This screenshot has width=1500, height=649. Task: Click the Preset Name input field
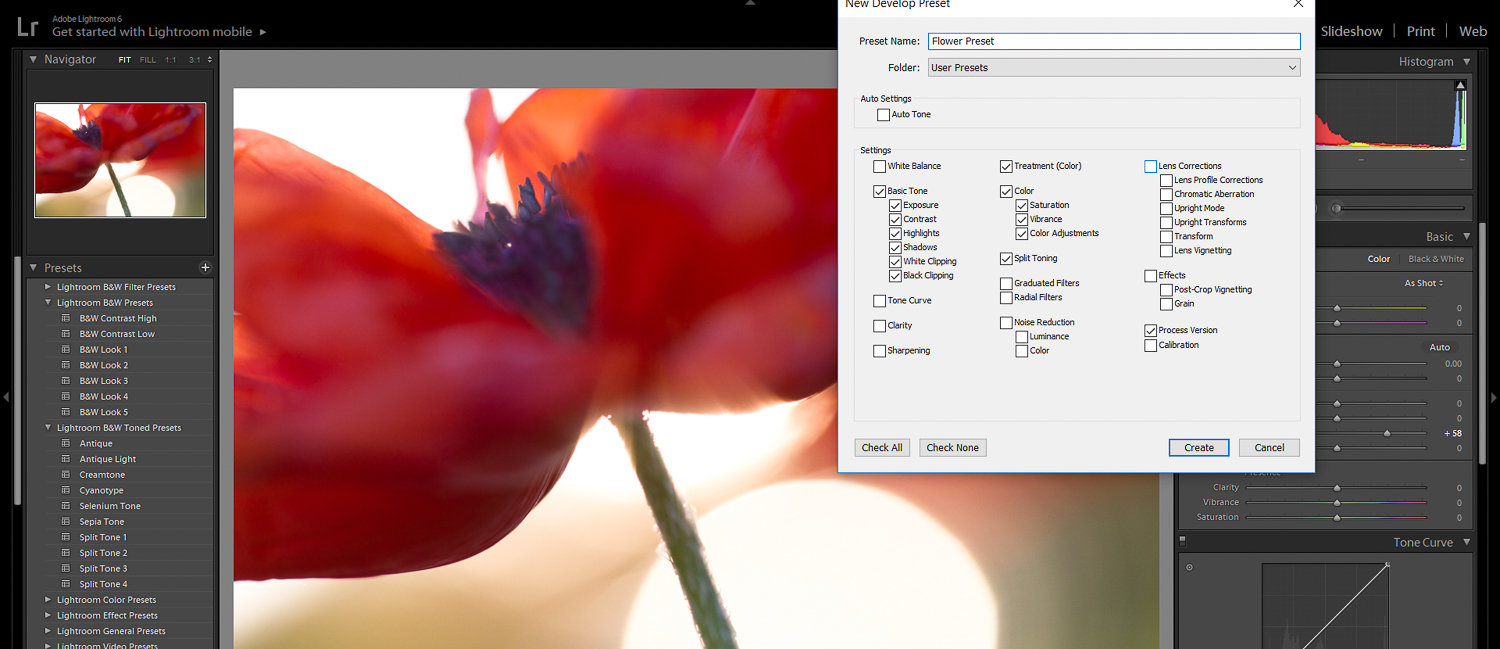[x=1114, y=41]
